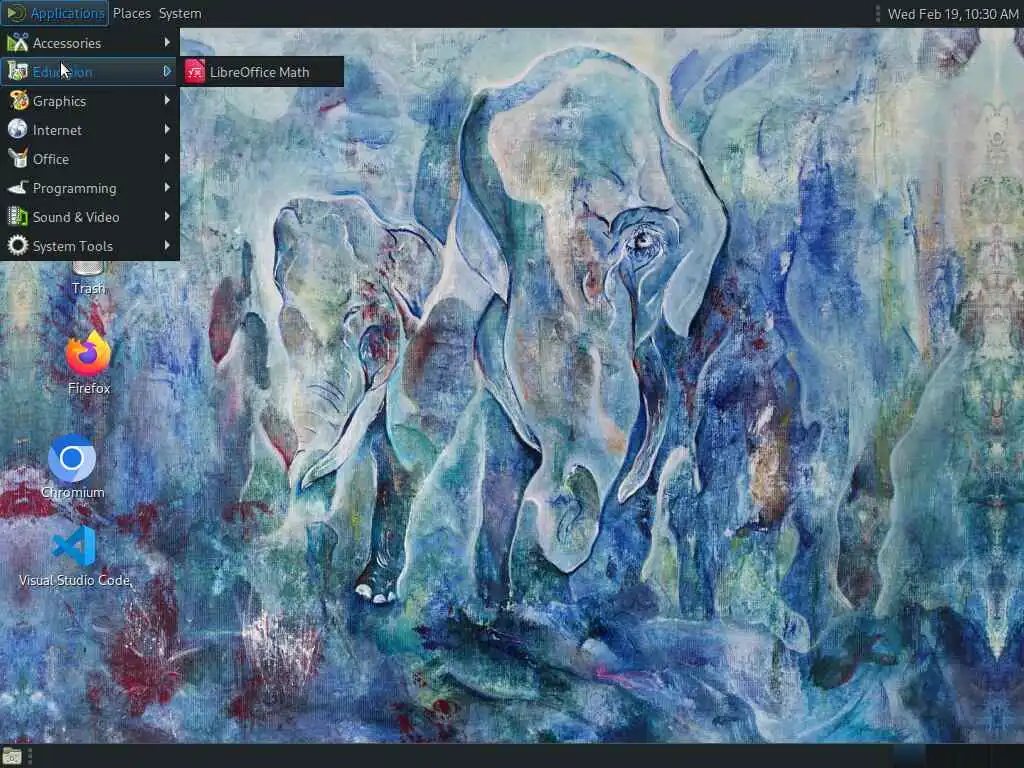Viewport: 1024px width, 768px height.
Task: Expand the Education submenu arrow
Action: [x=167, y=71]
